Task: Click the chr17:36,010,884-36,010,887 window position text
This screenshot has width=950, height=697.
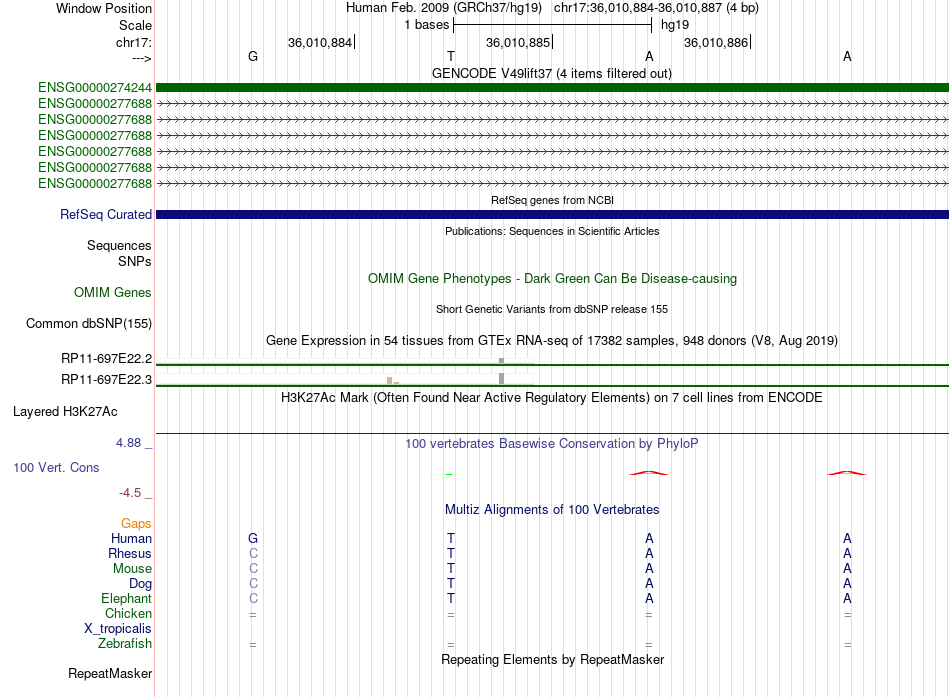Action: tap(656, 8)
